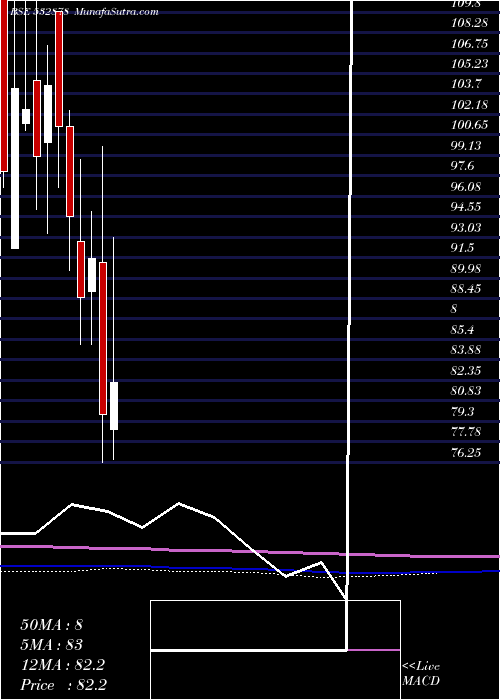Select the 94.55 price level label
The width and height of the screenshot is (500, 700).
click(x=466, y=208)
